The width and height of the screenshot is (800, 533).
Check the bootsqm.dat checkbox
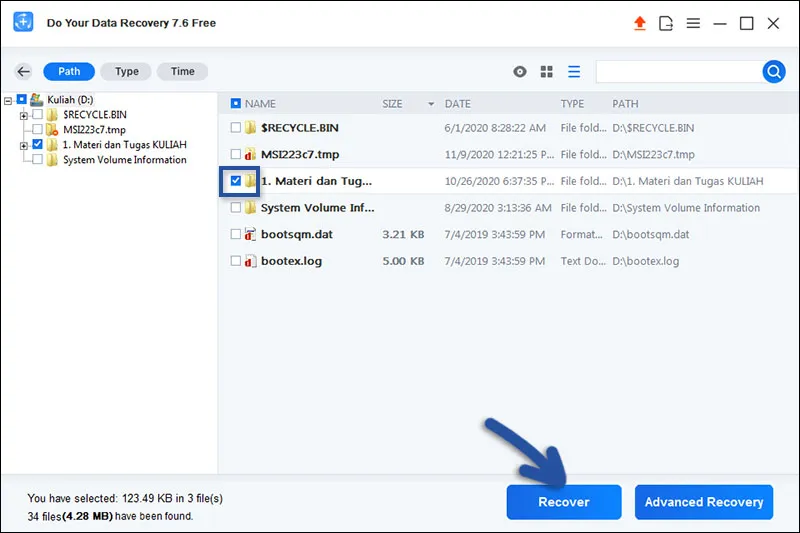pos(235,234)
